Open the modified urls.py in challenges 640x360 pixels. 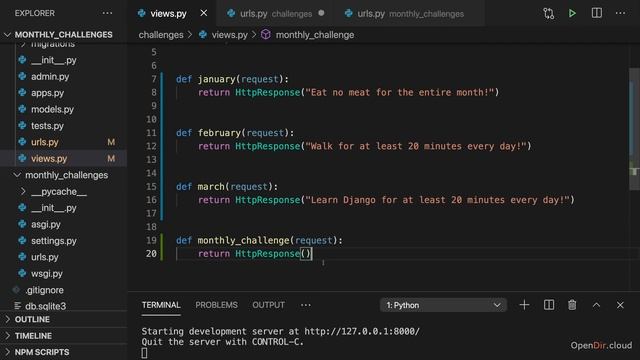tap(63, 142)
